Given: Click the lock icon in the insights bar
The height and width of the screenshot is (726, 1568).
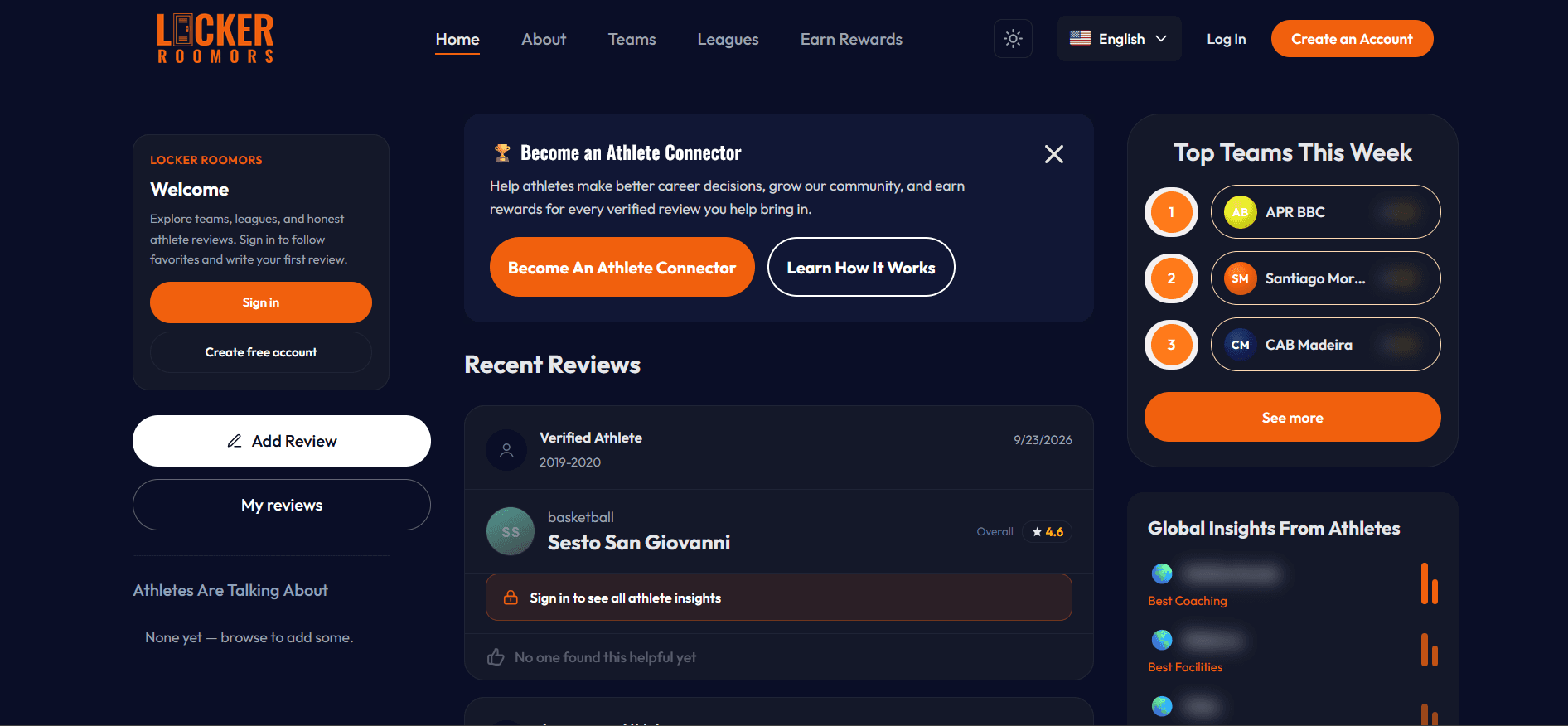Looking at the screenshot, I should coord(511,598).
